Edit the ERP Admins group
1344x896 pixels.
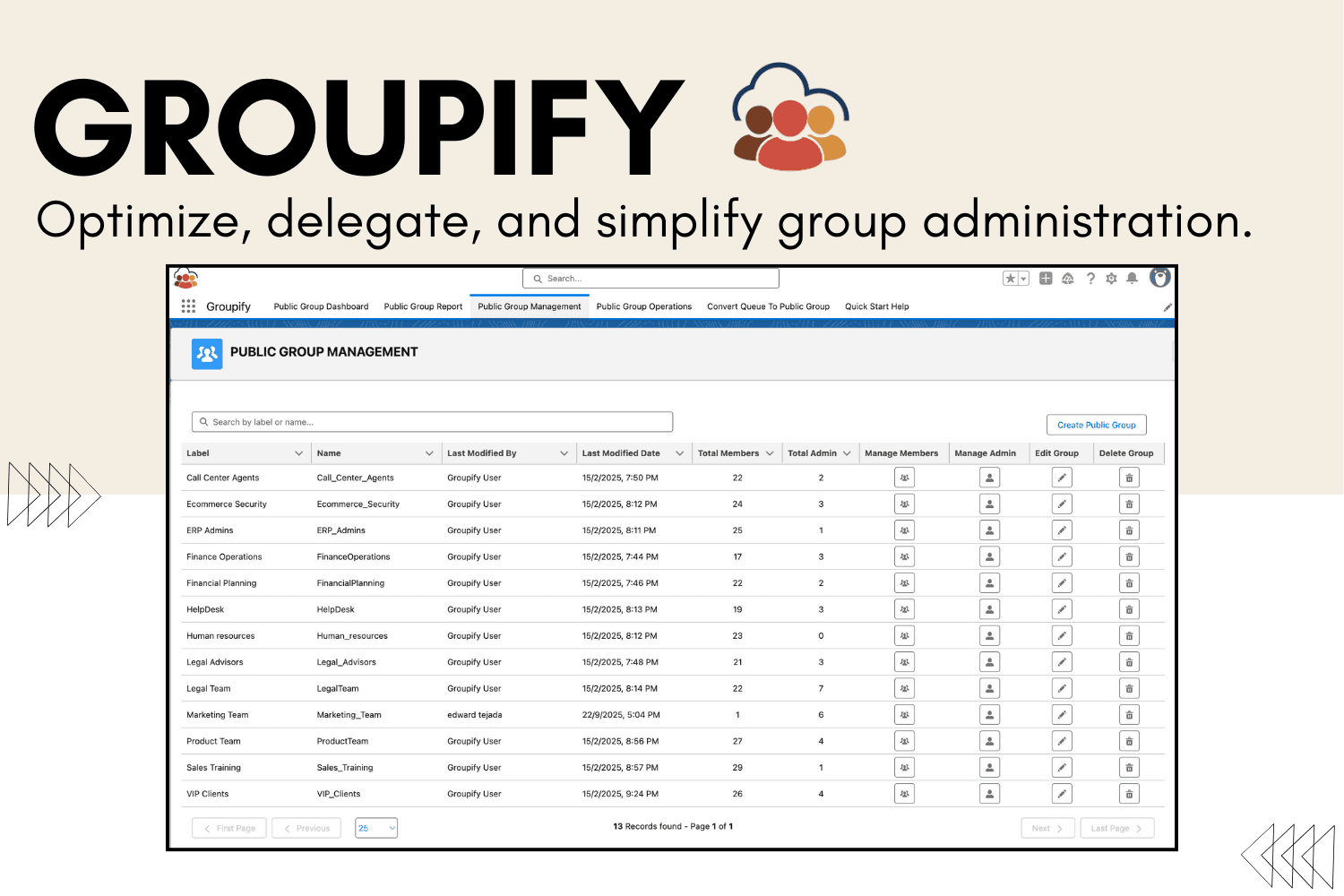tap(1062, 530)
